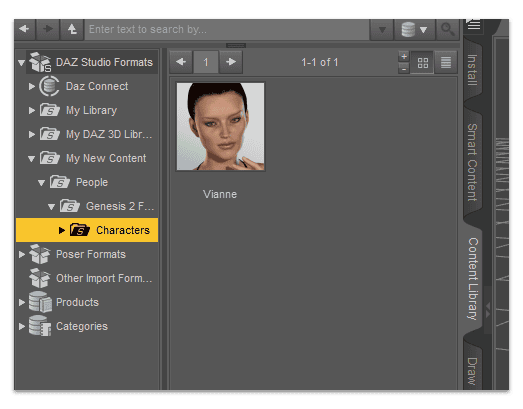Open the search history dropdown arrow

[382, 29]
